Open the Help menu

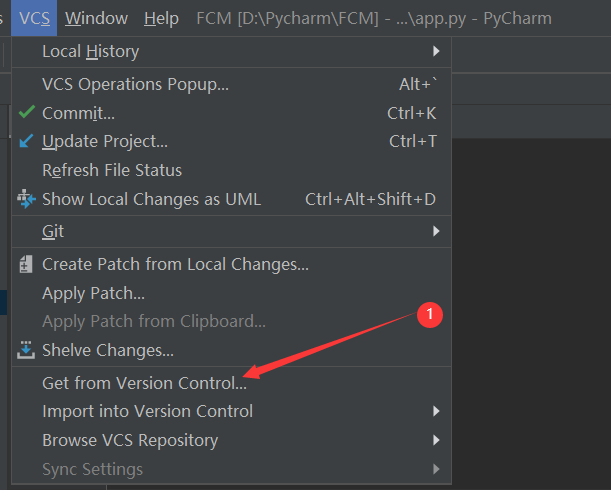[161, 18]
